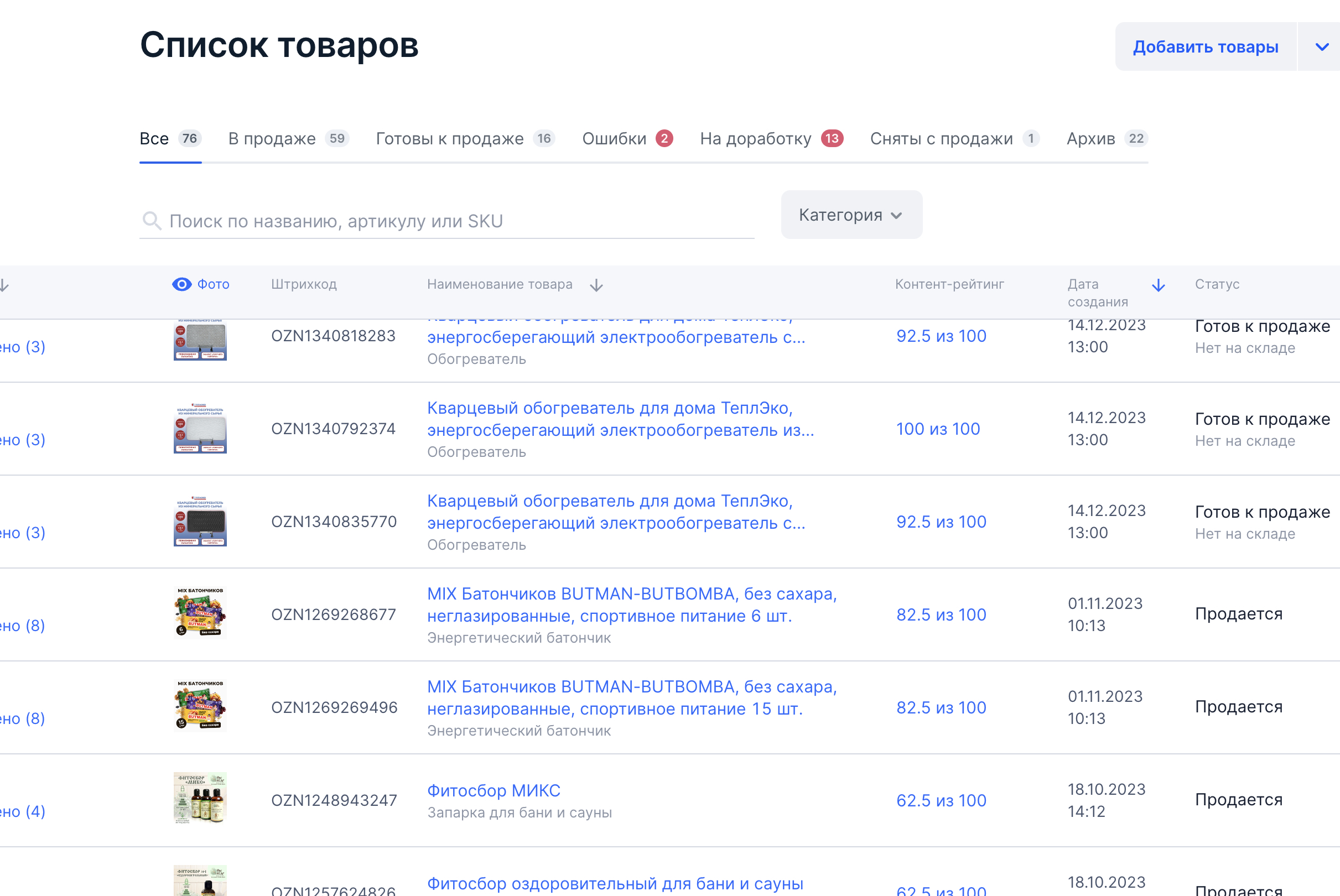Screen dimensions: 1340x896
Task: Open the Добавить товары dropdown chevron
Action: (1321, 47)
